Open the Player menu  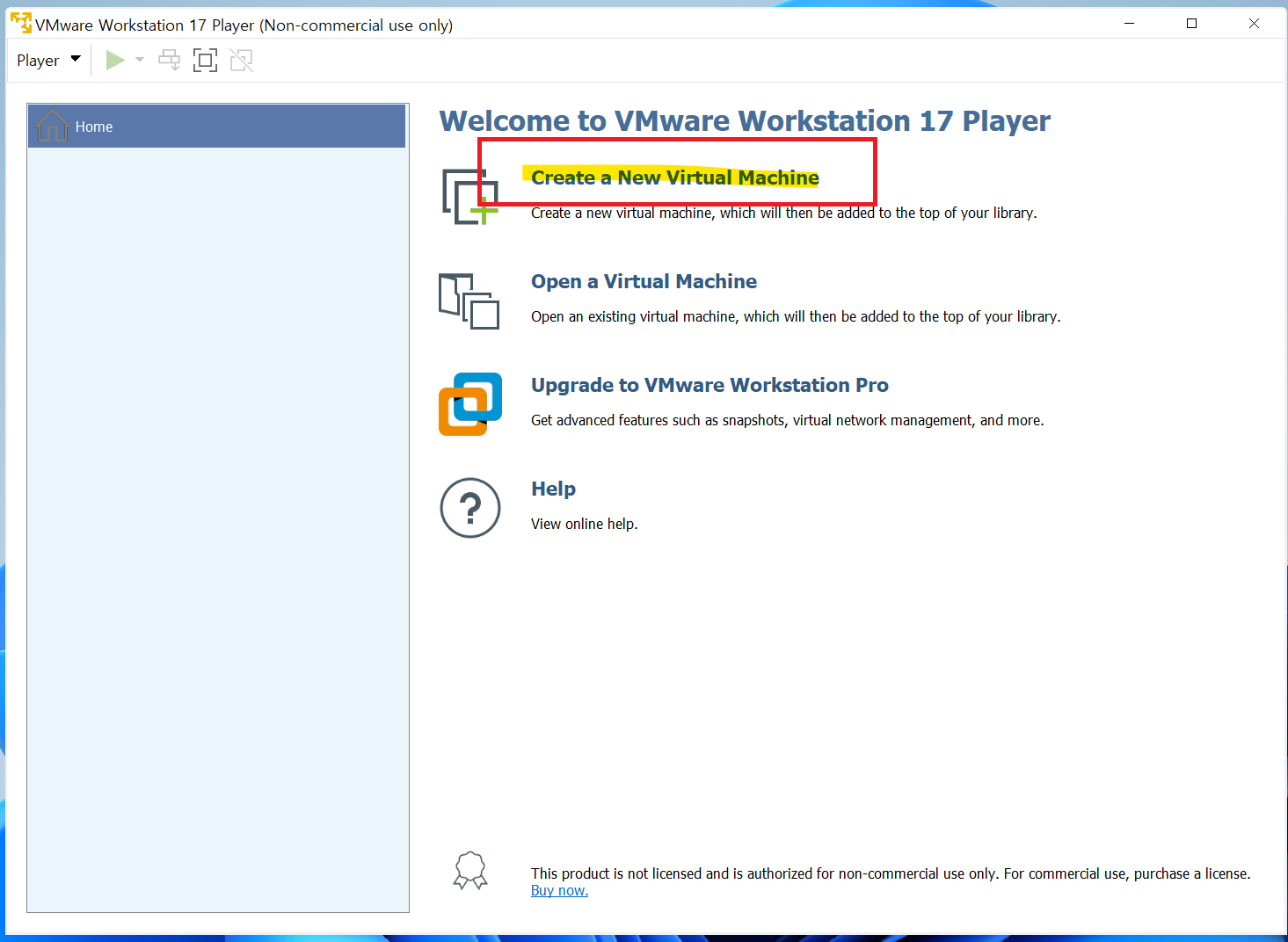[48, 60]
